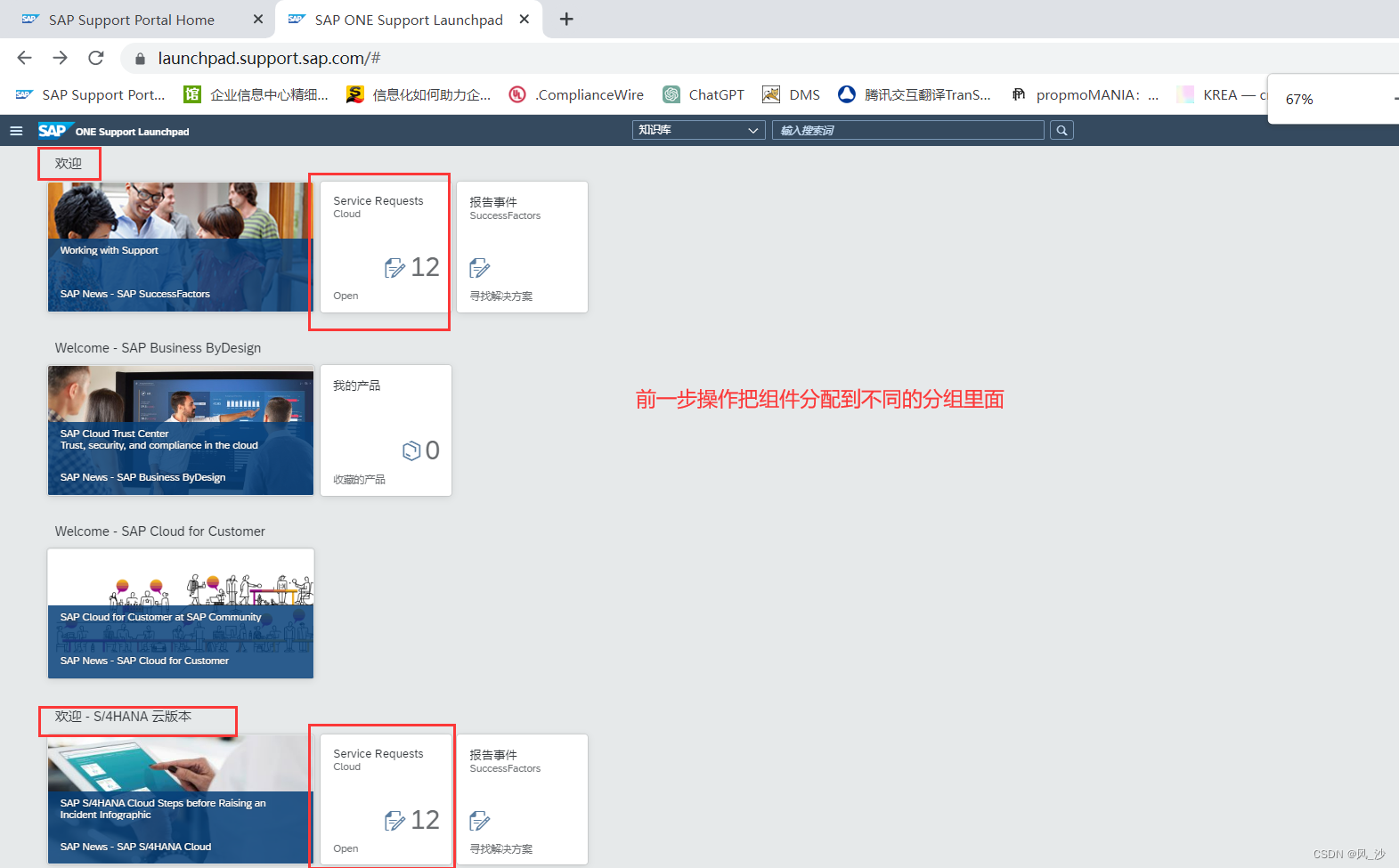Open the hamburger navigation menu

coord(15,131)
